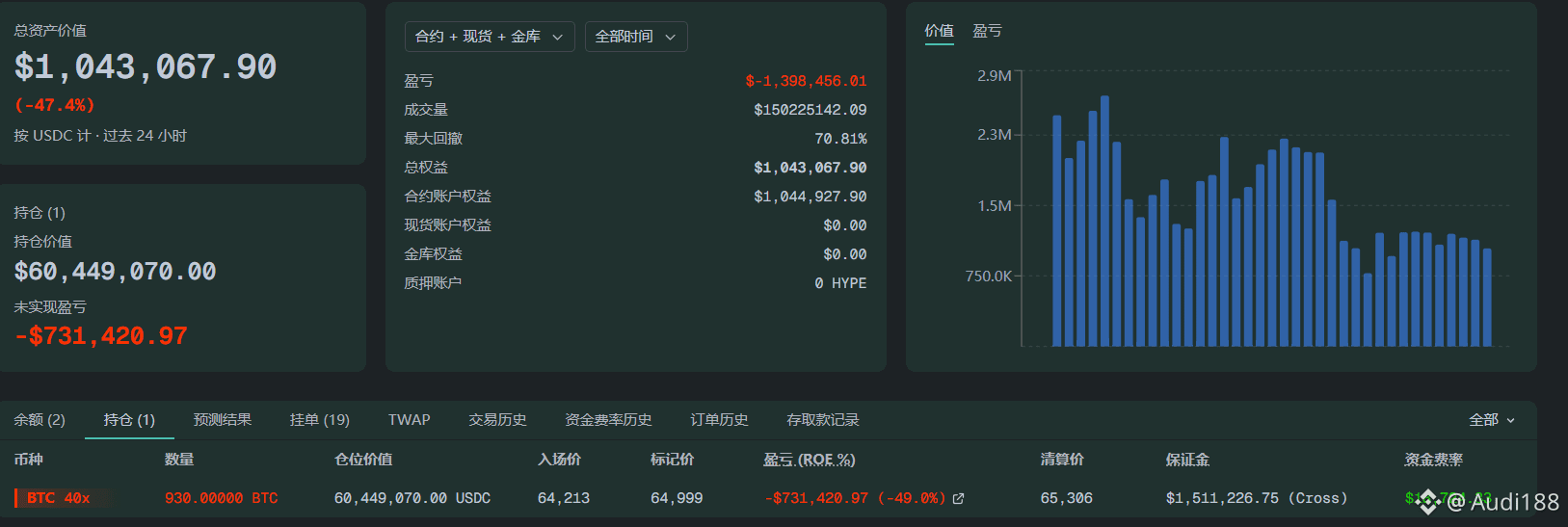This screenshot has height=527, width=1568.
Task: Select the 持仓 (1) tab
Action: tap(129, 420)
